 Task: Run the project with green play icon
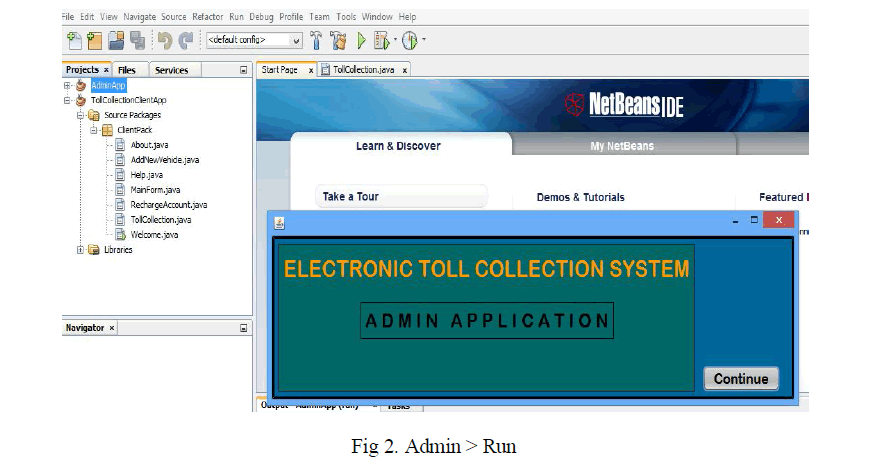[361, 41]
